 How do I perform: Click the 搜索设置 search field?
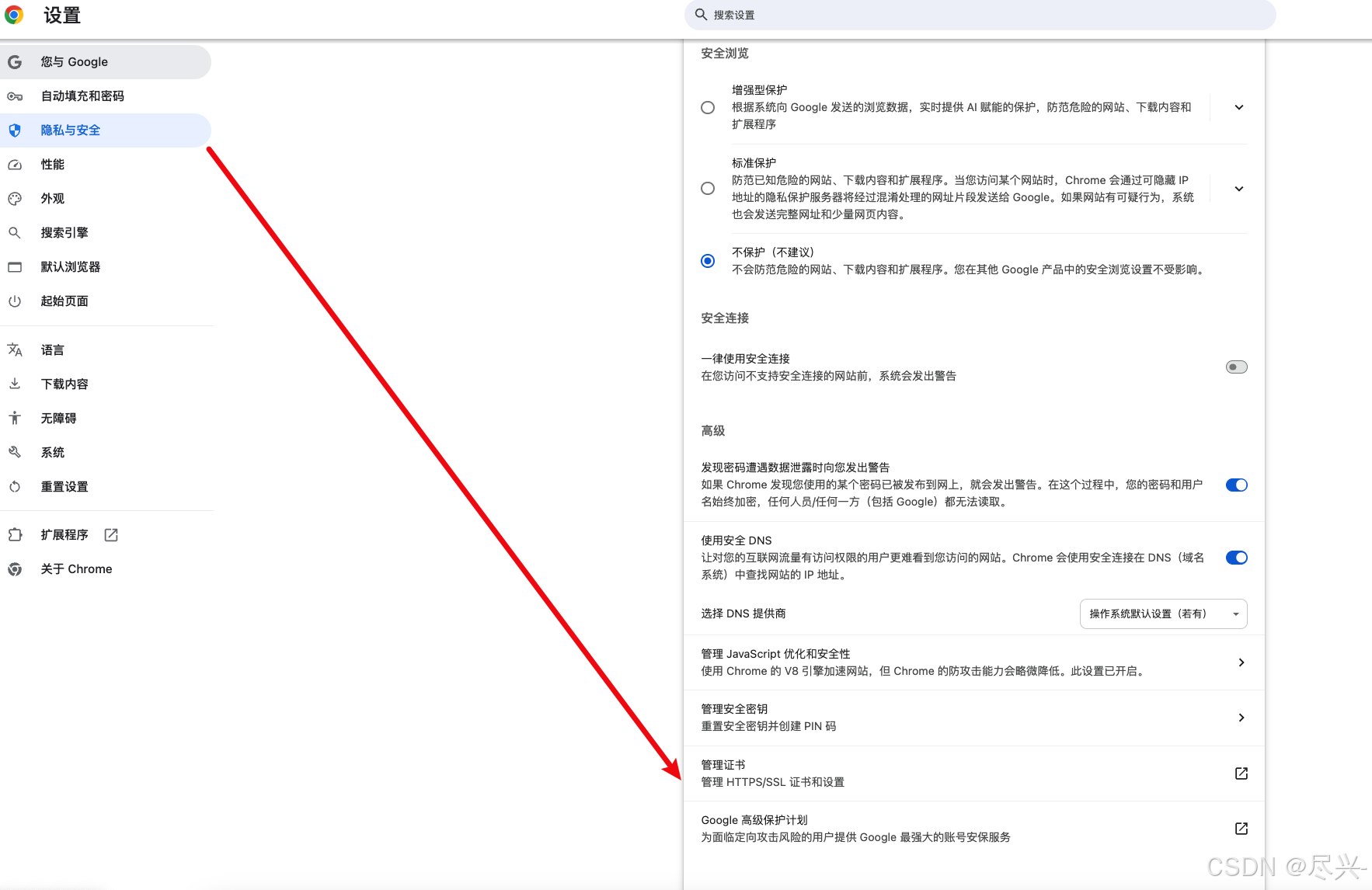[979, 15]
